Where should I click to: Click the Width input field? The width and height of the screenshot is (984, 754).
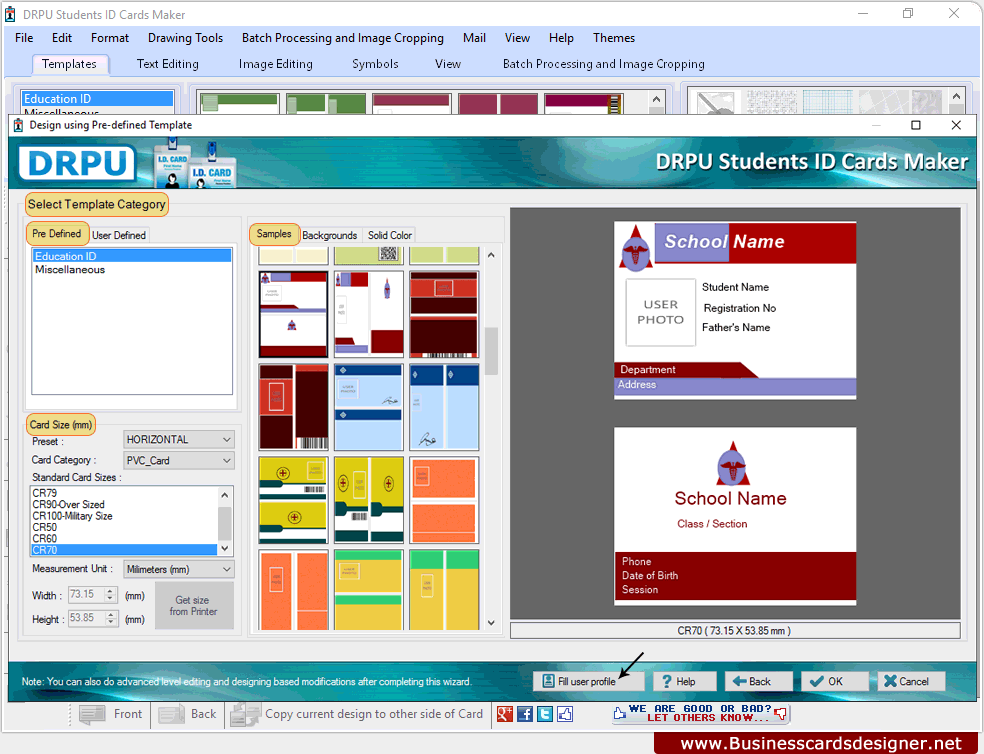[x=87, y=595]
